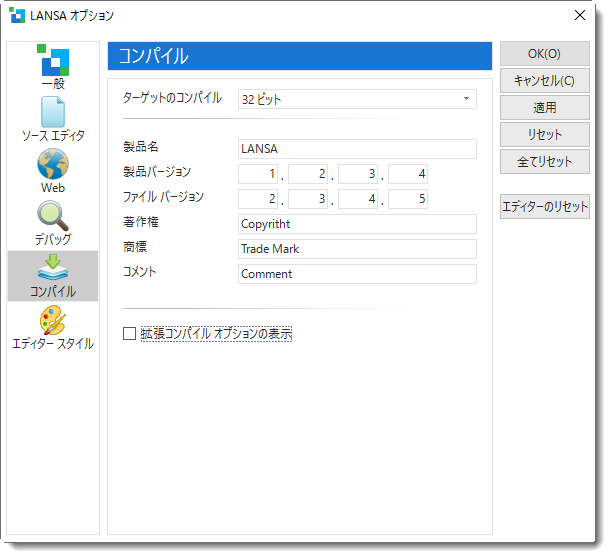Click the third 製品バージョン box with 3

pyautogui.click(x=358, y=174)
